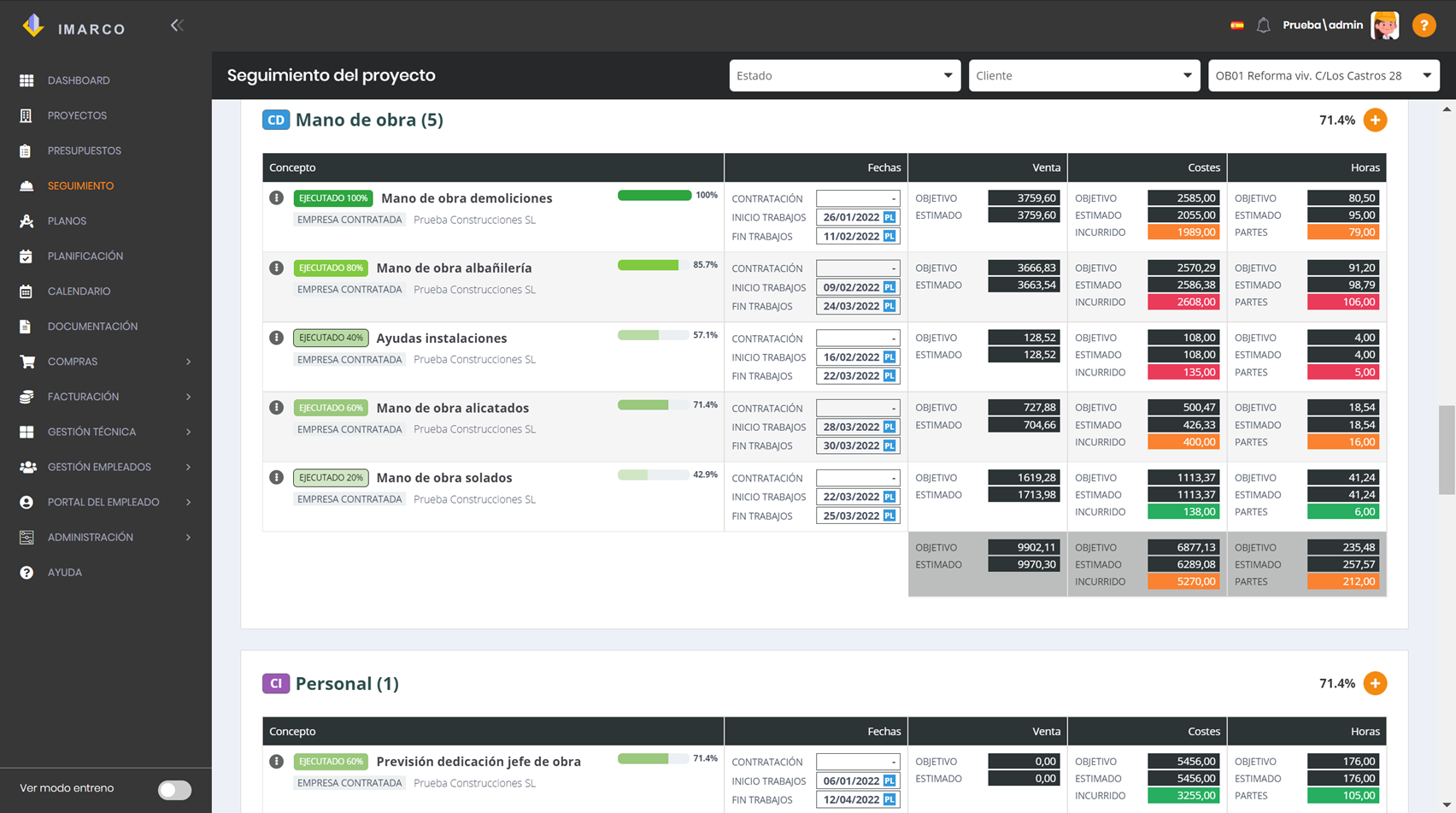Open the project selector OB01 Reforma dropdown

click(x=1324, y=75)
